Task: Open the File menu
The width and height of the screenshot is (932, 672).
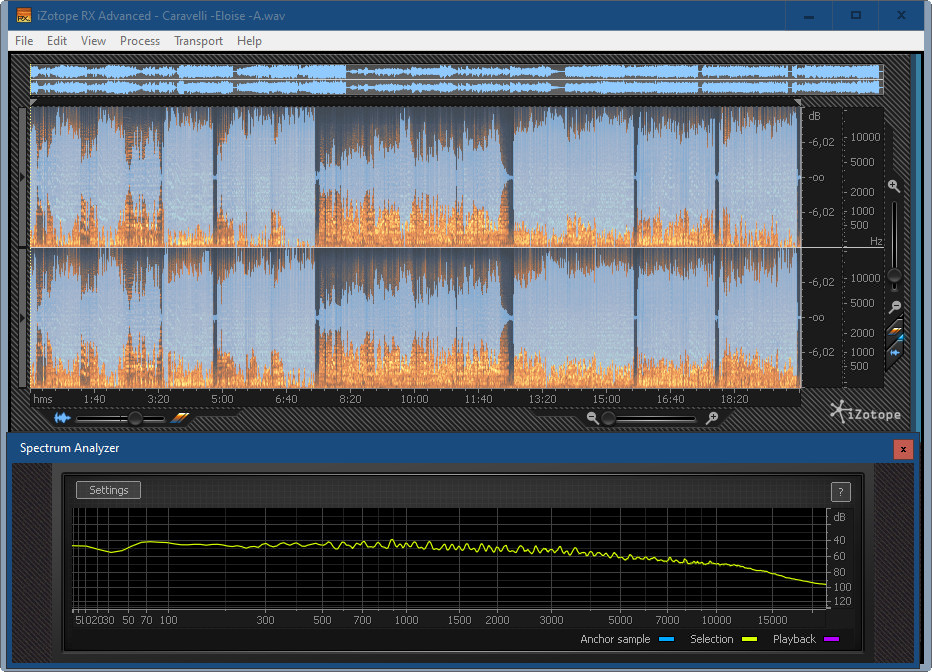Action: point(24,41)
